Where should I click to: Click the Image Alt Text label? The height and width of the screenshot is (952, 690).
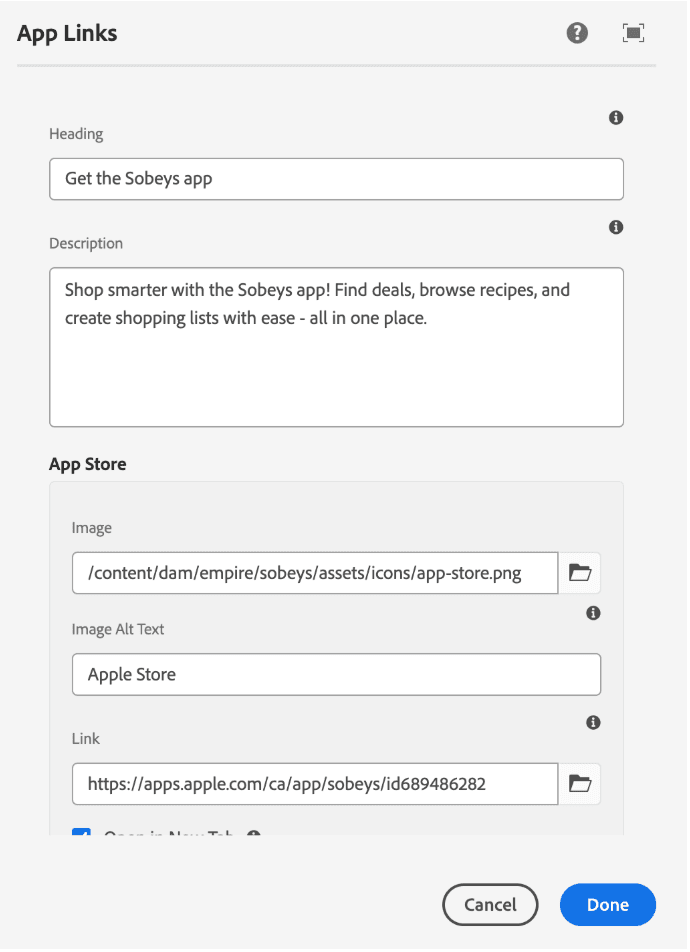[118, 629]
